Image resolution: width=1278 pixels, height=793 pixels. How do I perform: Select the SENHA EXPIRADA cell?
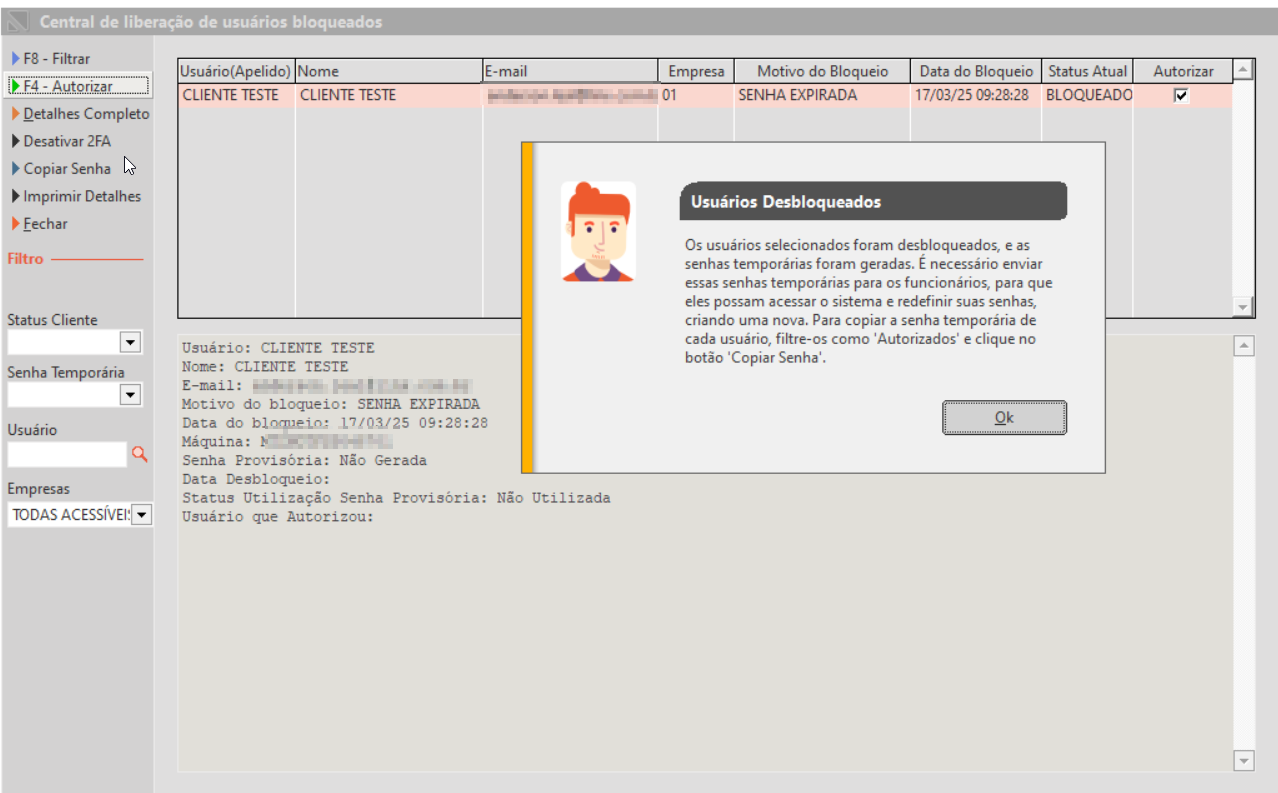tap(822, 96)
